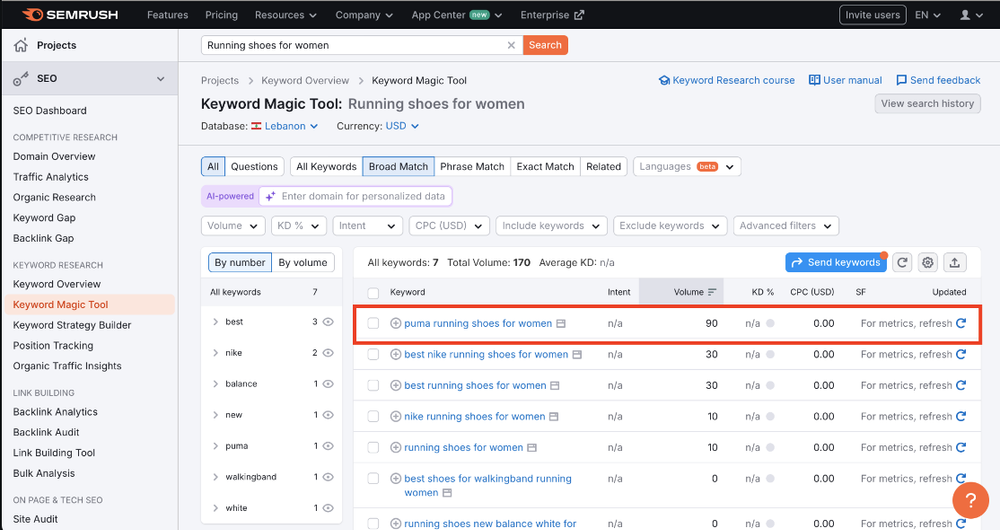Refresh metrics for best nike running shoes row
Image resolution: width=1000 pixels, height=530 pixels.
[961, 354]
